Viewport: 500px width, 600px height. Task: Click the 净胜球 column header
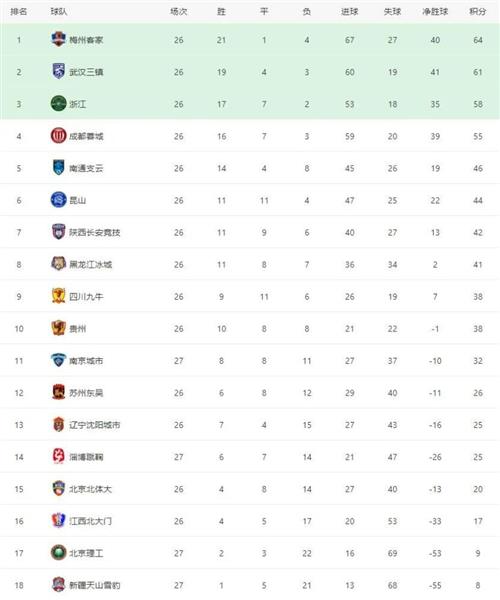click(x=435, y=11)
